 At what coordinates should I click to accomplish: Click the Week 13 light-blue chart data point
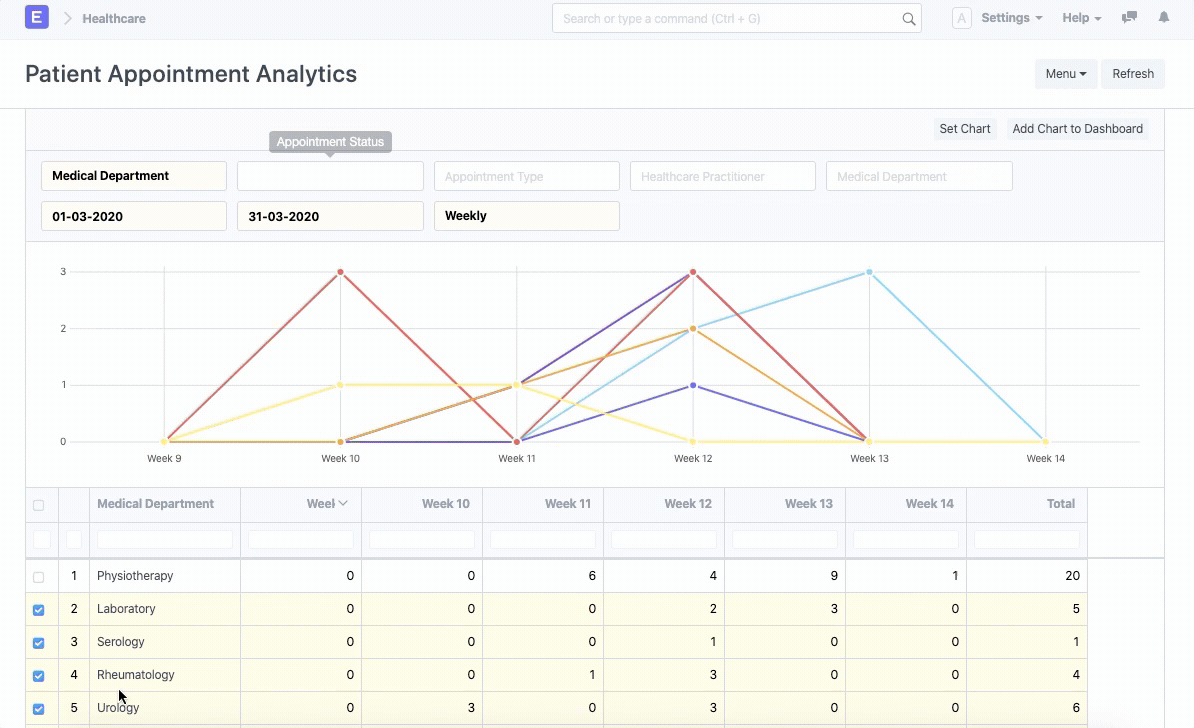(869, 272)
